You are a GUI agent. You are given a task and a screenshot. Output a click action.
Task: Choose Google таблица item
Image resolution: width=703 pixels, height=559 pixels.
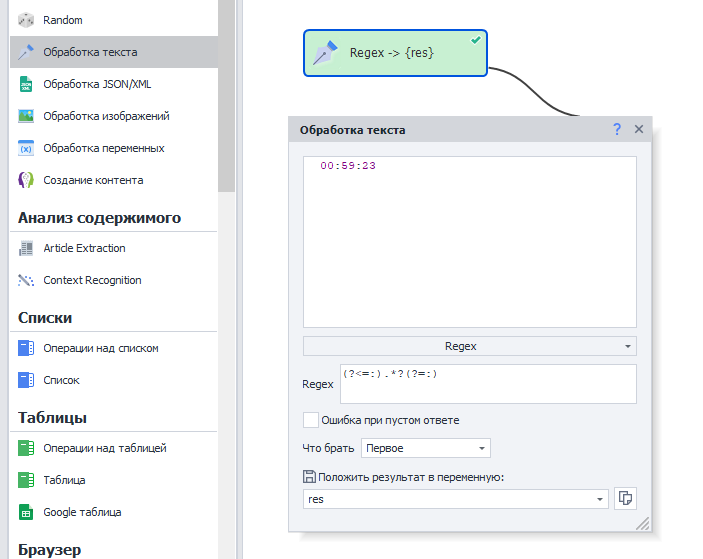(114, 512)
